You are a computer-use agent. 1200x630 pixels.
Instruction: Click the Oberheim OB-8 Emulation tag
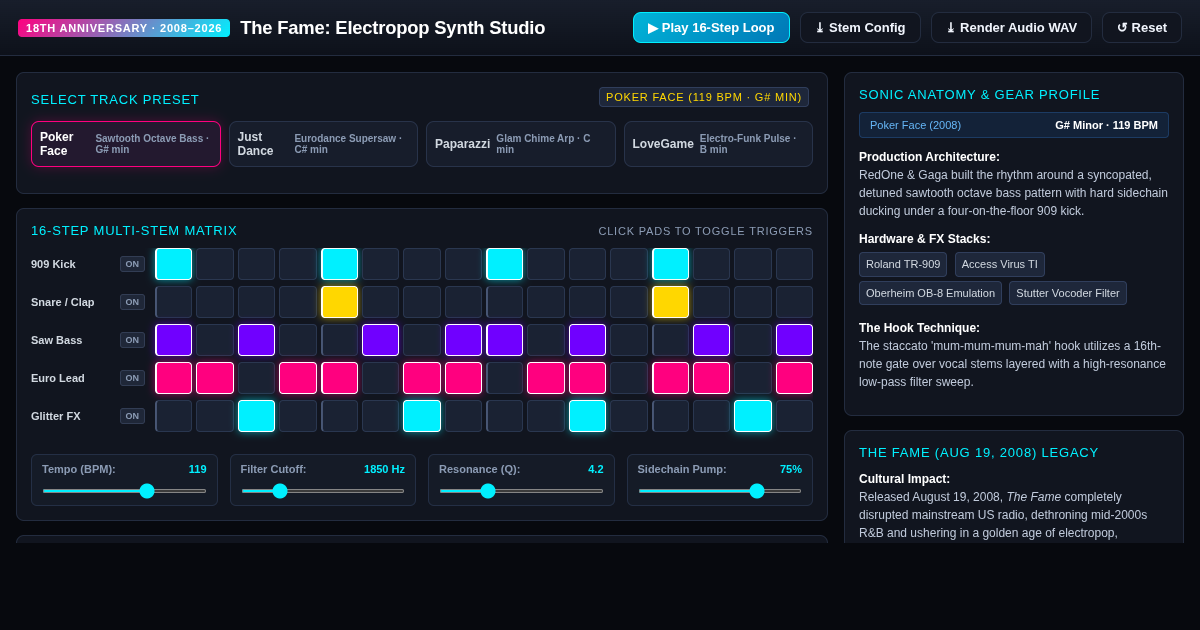930,293
